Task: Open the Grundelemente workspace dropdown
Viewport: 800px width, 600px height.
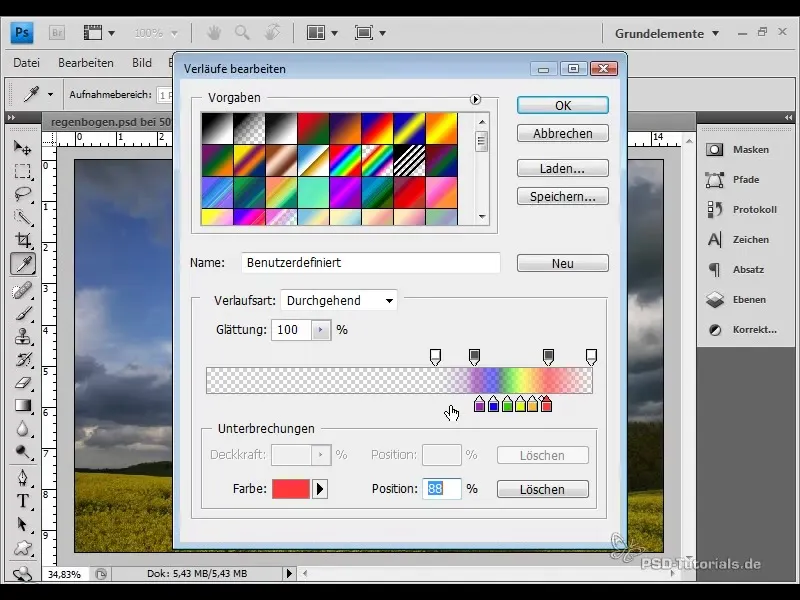Action: (667, 34)
